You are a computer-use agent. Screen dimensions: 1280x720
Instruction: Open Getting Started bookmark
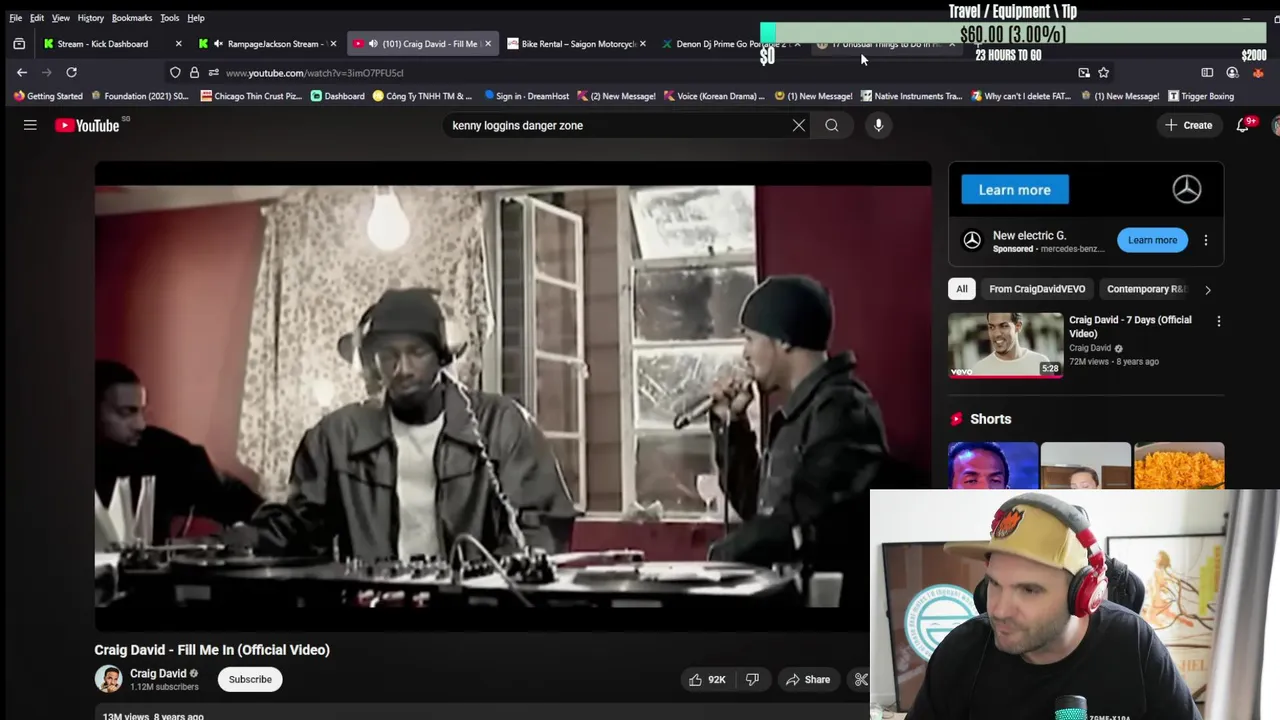coord(47,96)
